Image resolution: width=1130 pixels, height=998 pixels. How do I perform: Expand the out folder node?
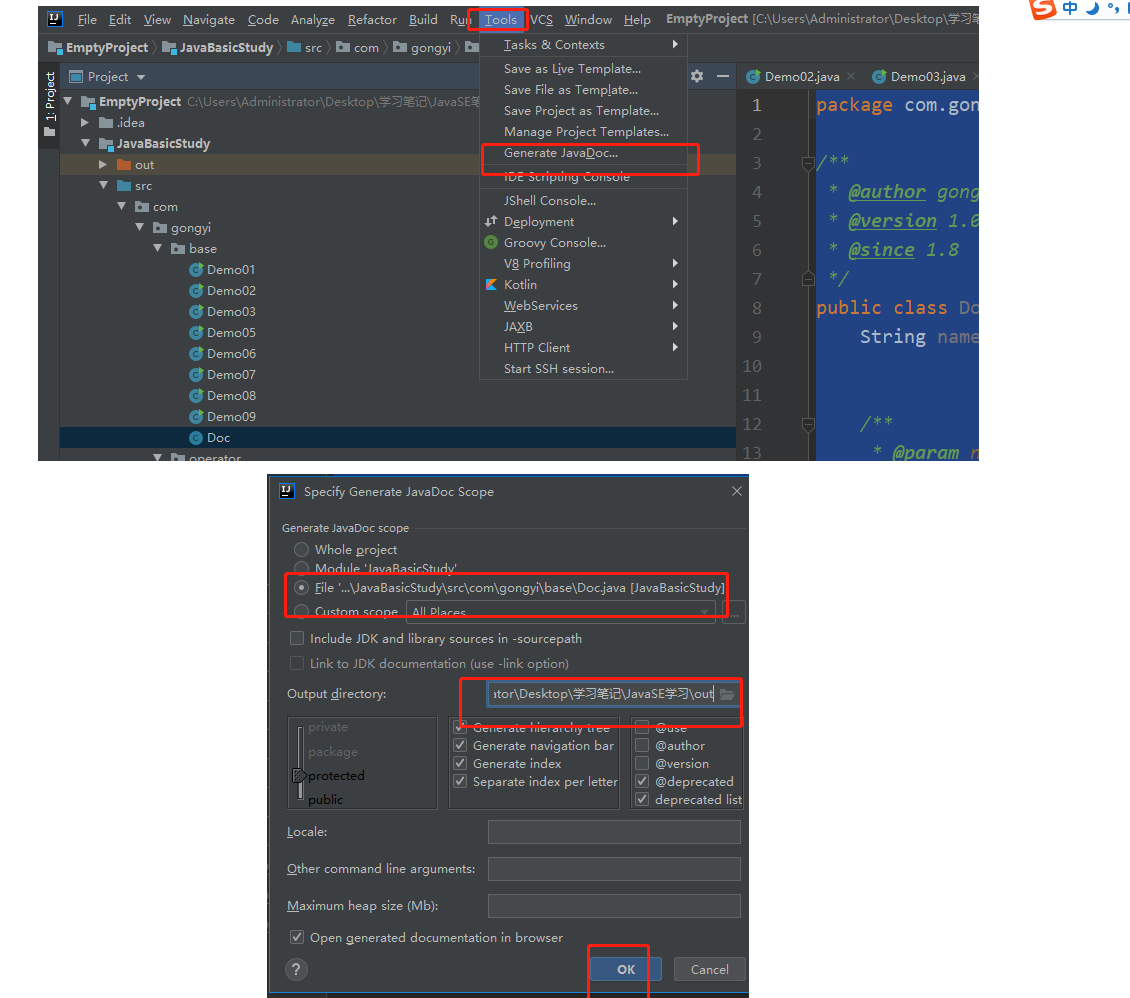[x=103, y=164]
